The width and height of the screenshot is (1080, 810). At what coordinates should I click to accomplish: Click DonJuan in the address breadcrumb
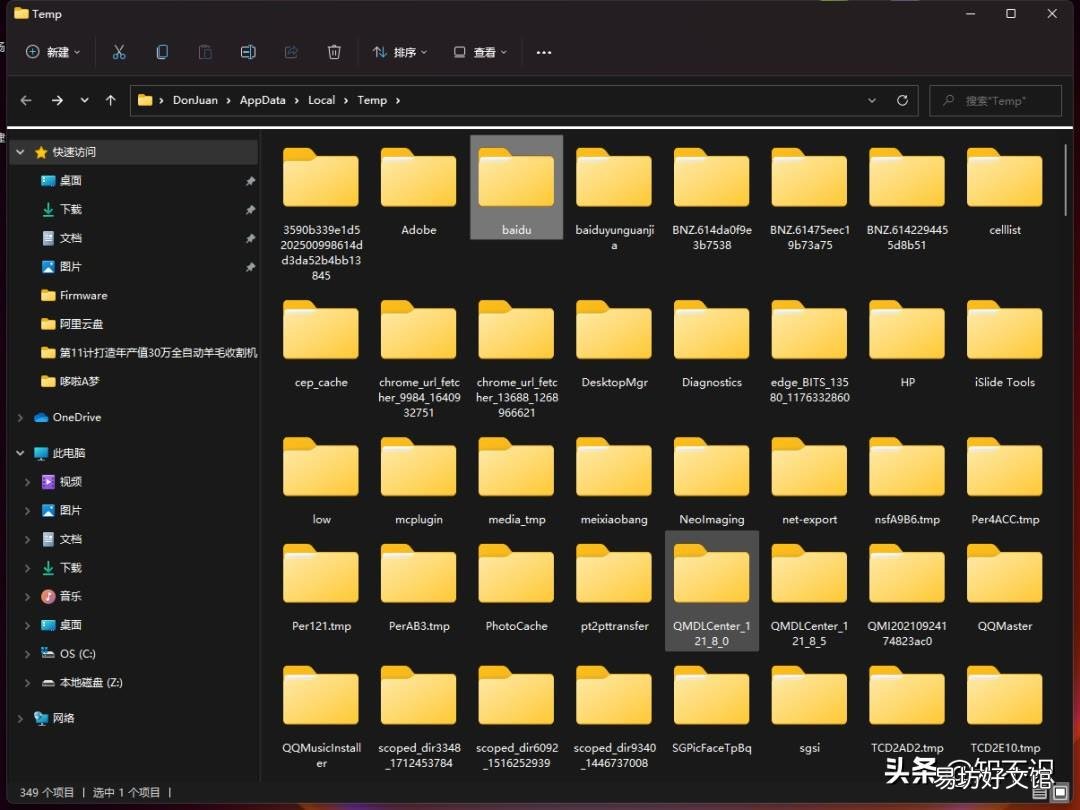195,101
